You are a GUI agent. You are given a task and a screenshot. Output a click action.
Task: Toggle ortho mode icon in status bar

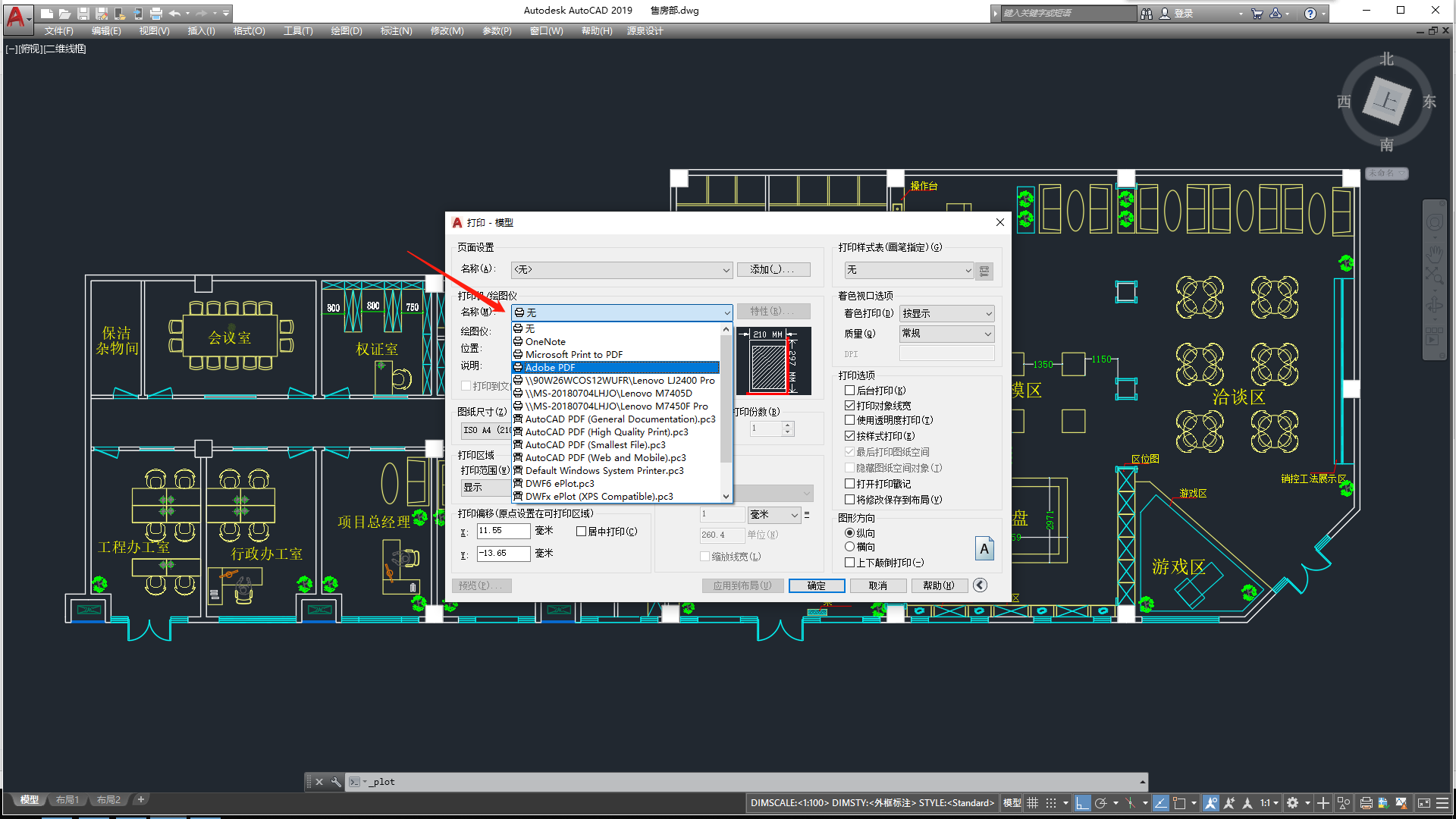tap(1082, 803)
